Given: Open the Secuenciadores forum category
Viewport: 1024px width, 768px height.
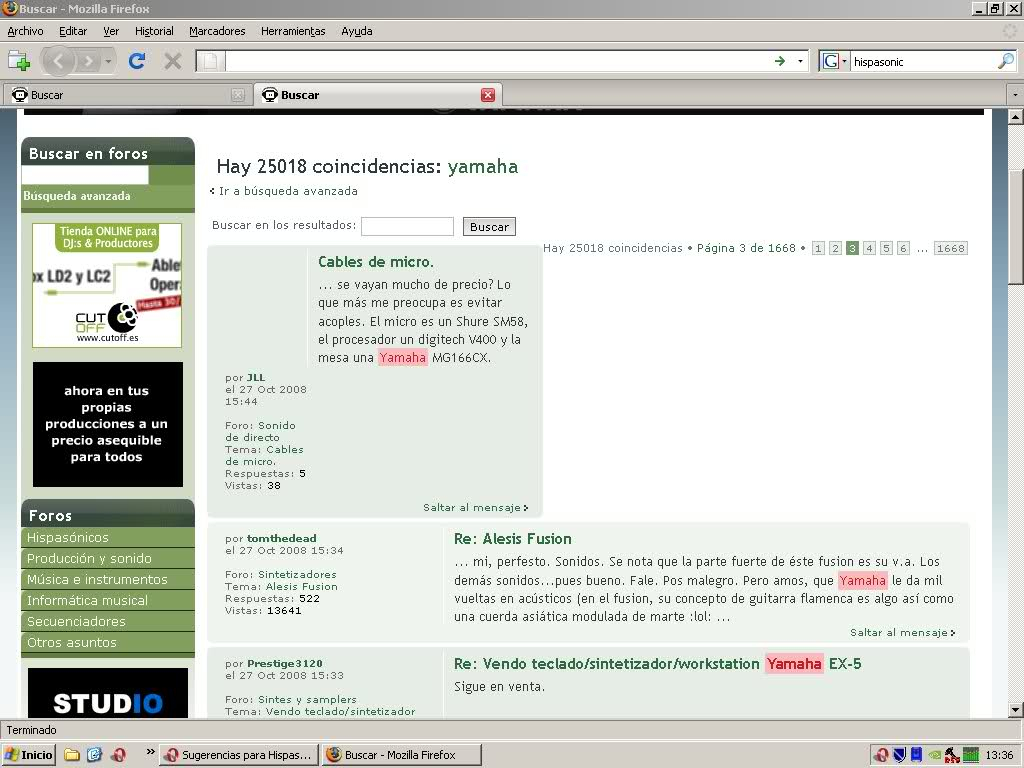Looking at the screenshot, I should coord(108,621).
